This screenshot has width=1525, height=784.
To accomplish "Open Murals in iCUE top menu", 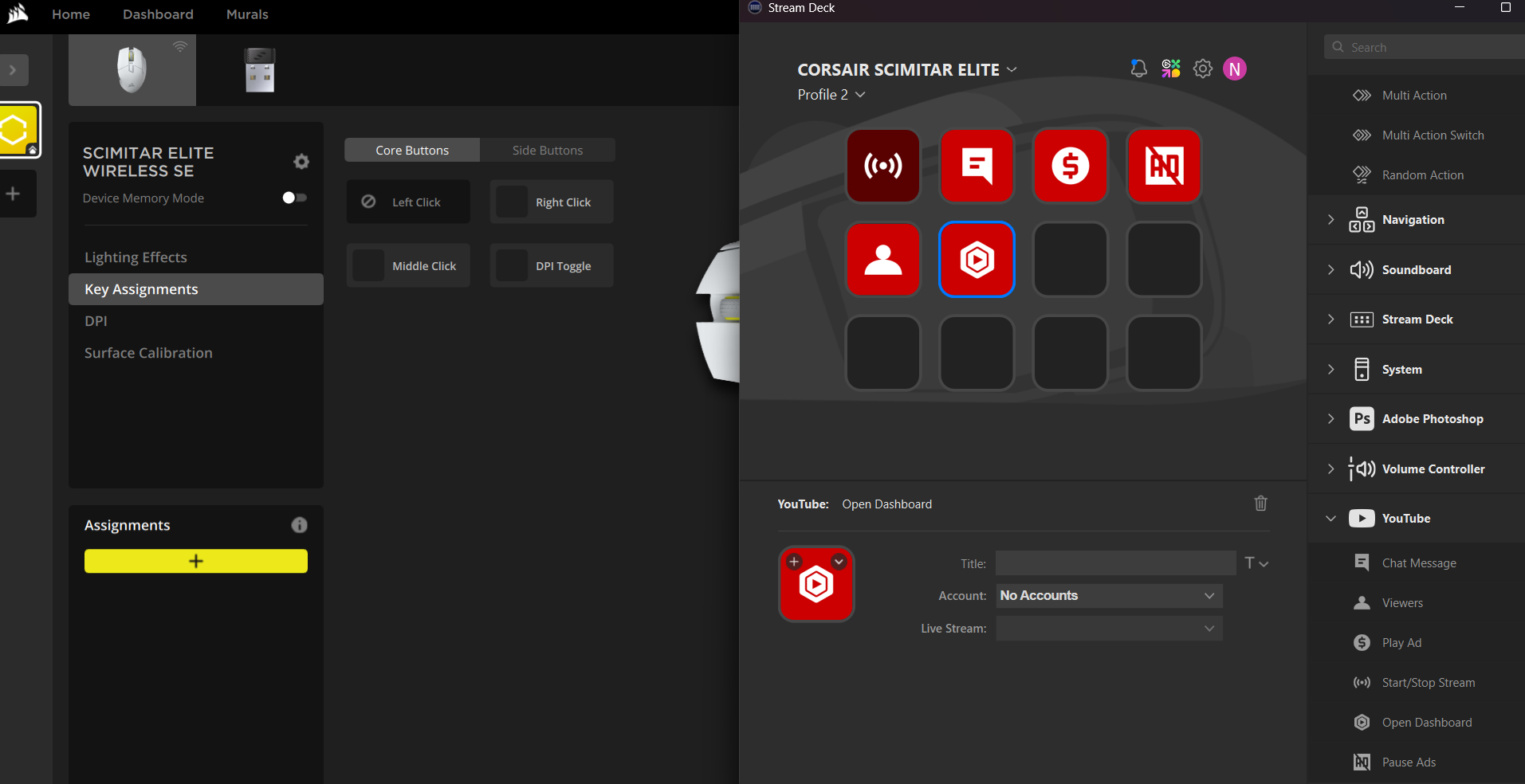I will 247,14.
